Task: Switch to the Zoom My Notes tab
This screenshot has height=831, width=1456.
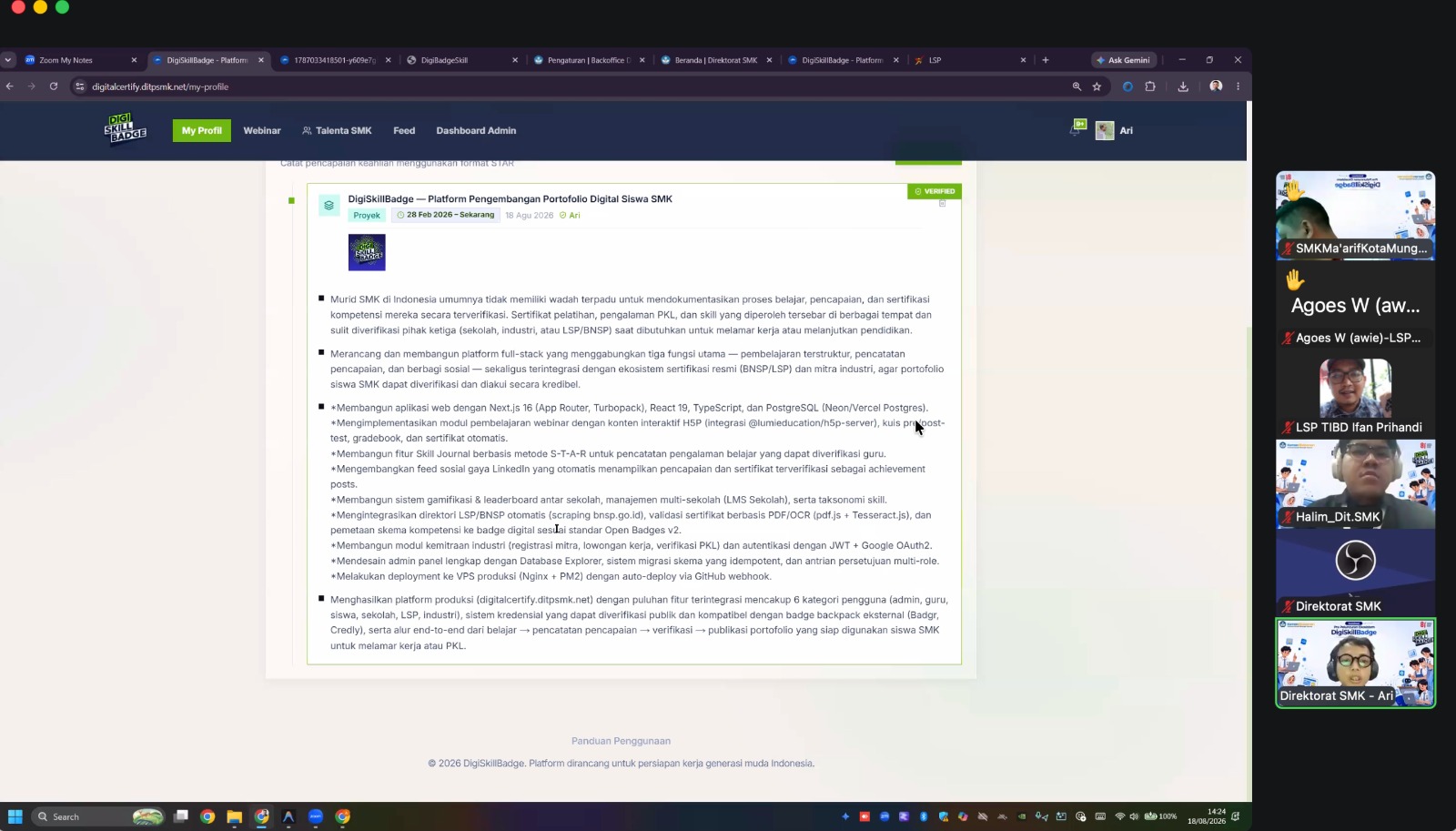Action: pyautogui.click(x=81, y=60)
